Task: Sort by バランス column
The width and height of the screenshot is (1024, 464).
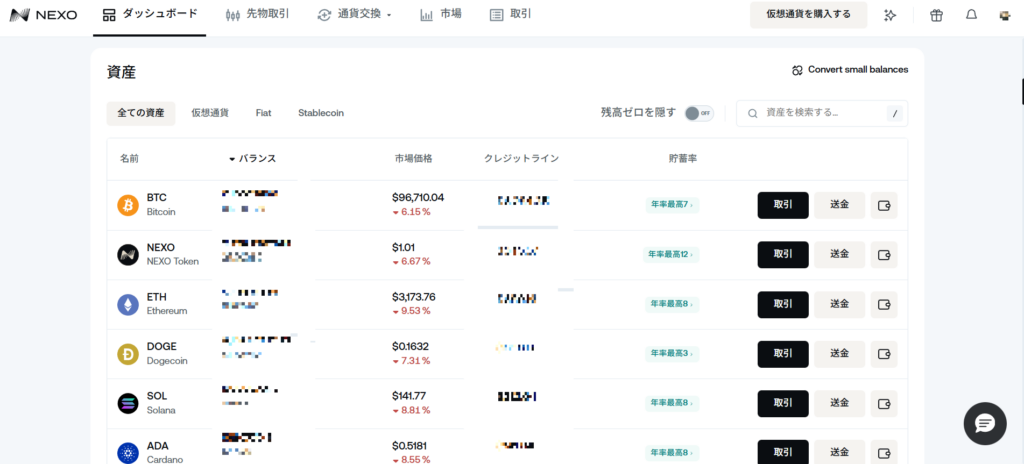Action: pos(252,159)
